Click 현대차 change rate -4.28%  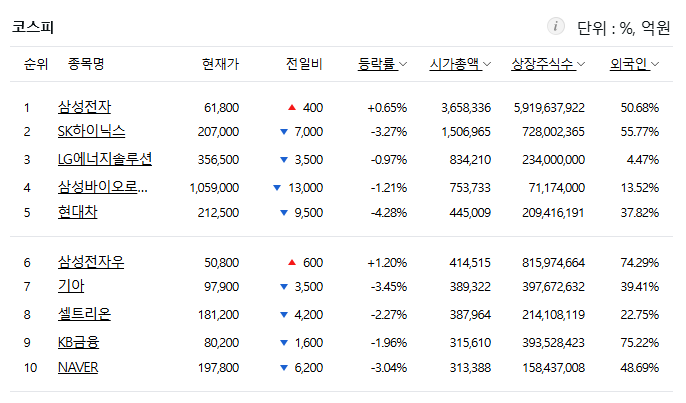pyautogui.click(x=389, y=213)
